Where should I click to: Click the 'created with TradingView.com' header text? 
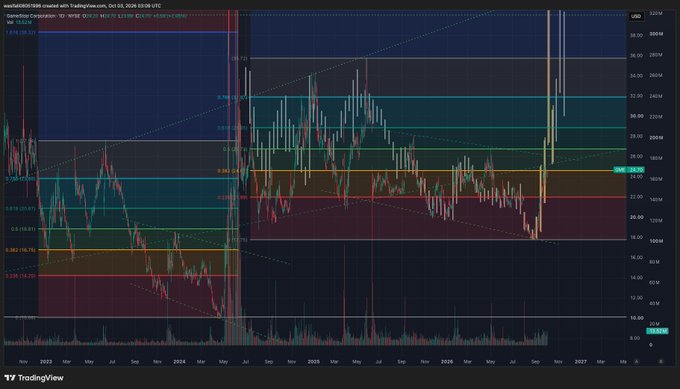pos(75,6)
